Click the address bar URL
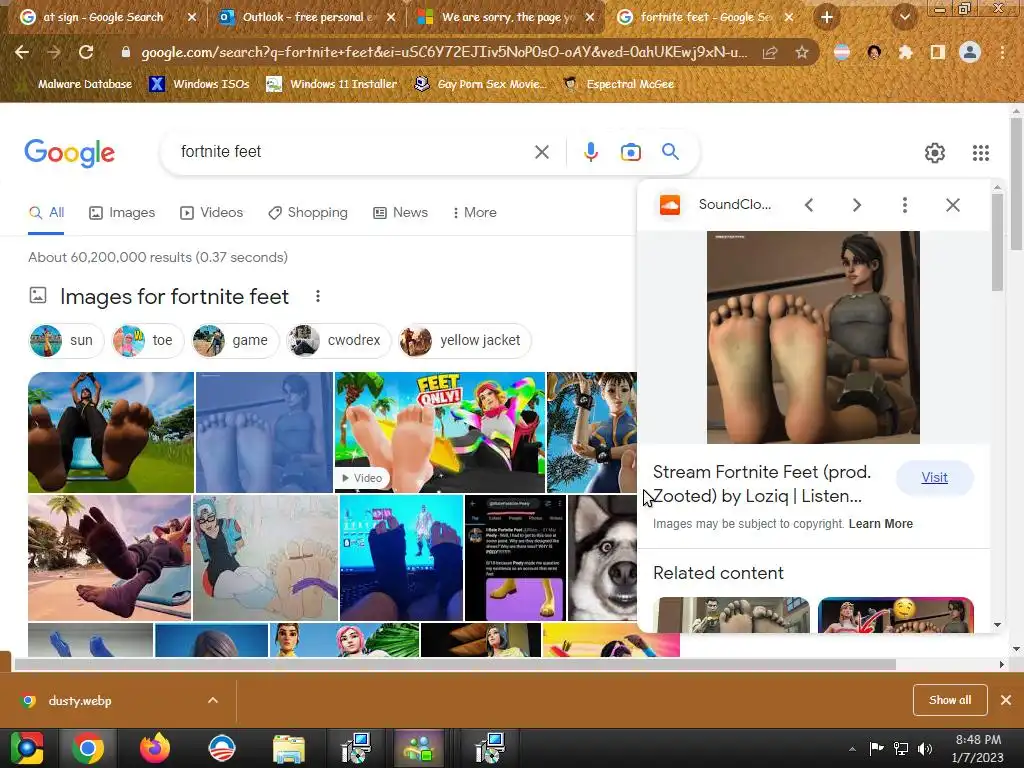Screen dimensions: 1024x768 444,52
